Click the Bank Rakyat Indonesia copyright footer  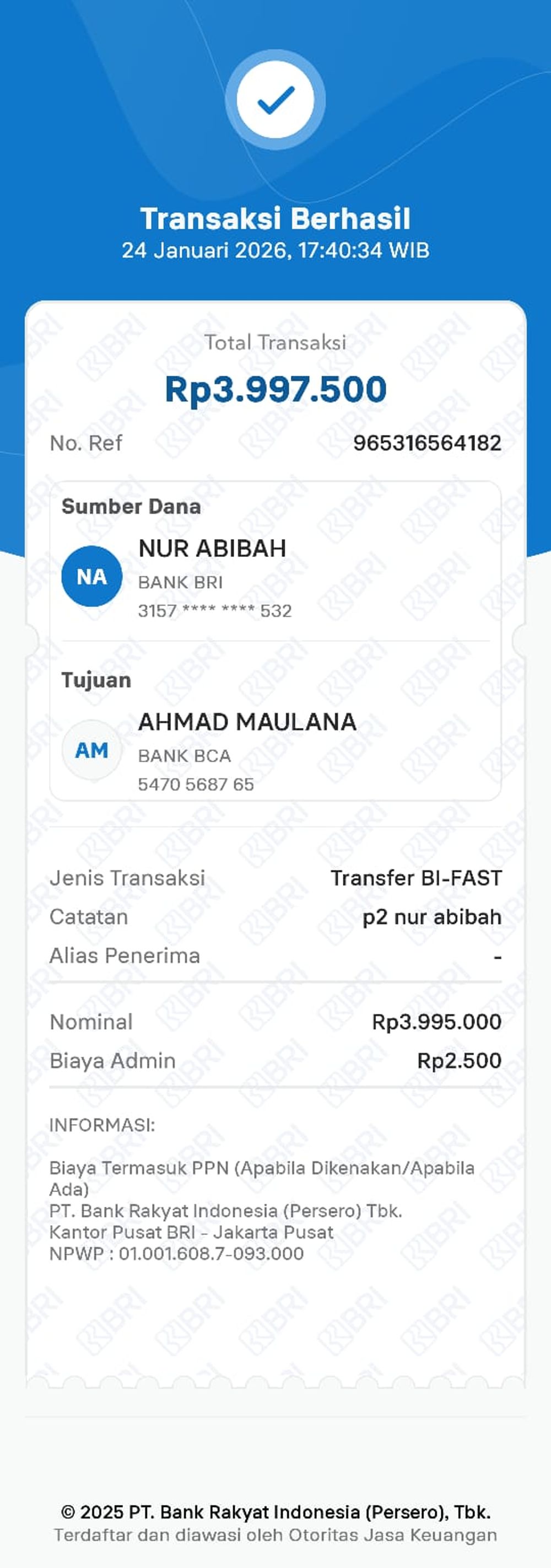pyautogui.click(x=275, y=1512)
